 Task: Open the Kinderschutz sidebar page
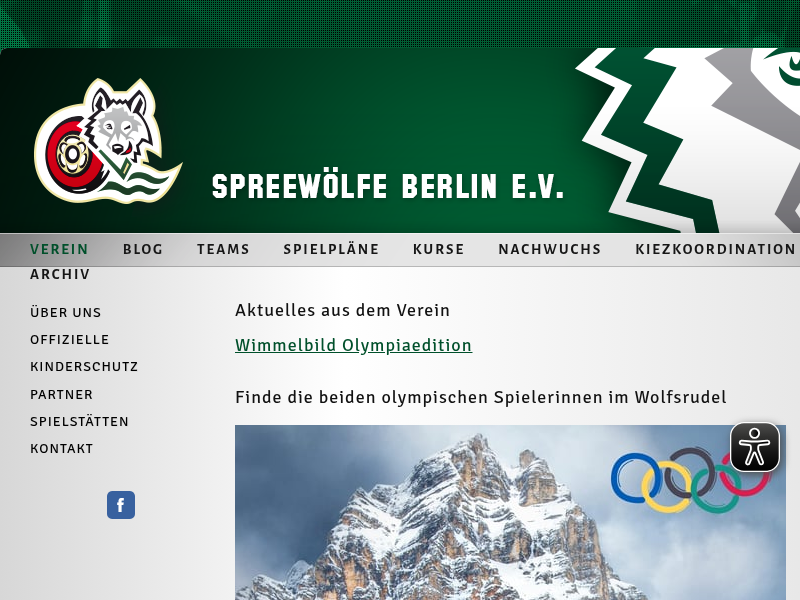tap(84, 367)
